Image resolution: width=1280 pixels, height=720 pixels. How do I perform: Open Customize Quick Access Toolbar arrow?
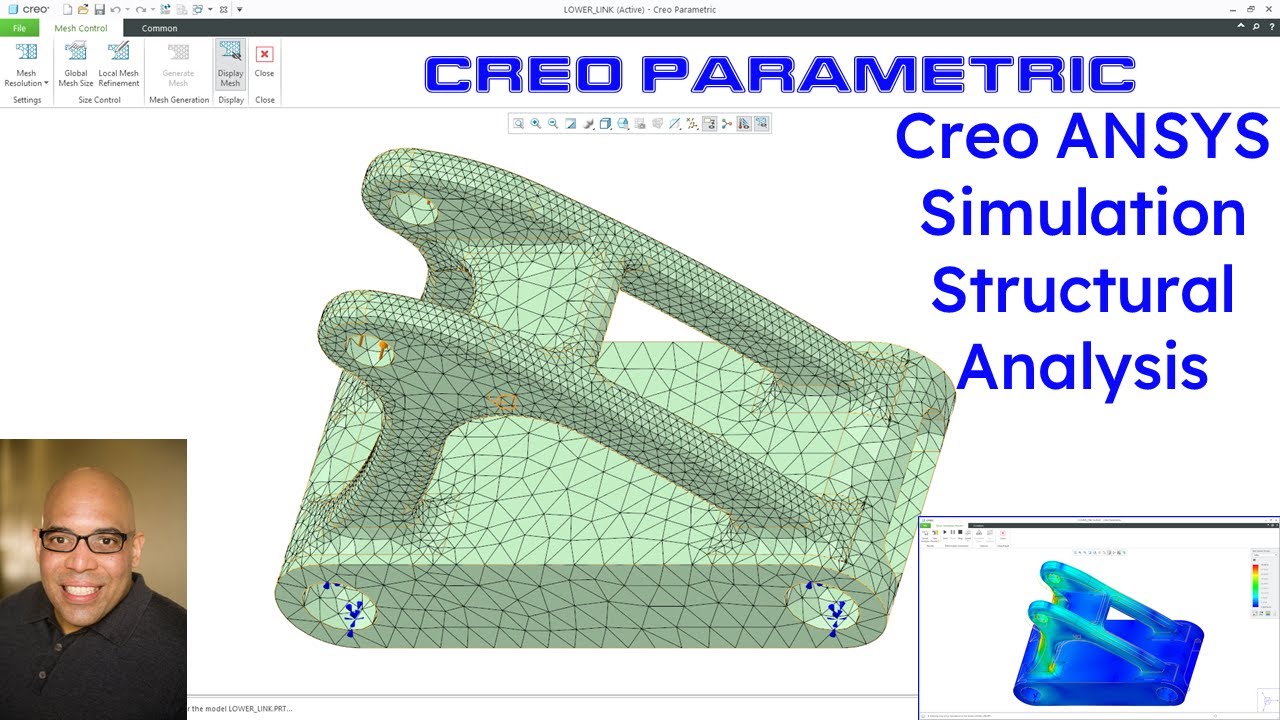pyautogui.click(x=239, y=9)
